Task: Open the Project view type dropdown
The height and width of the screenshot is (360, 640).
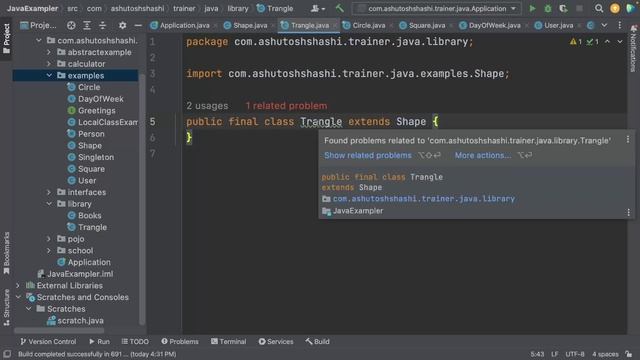Action: tap(38, 25)
